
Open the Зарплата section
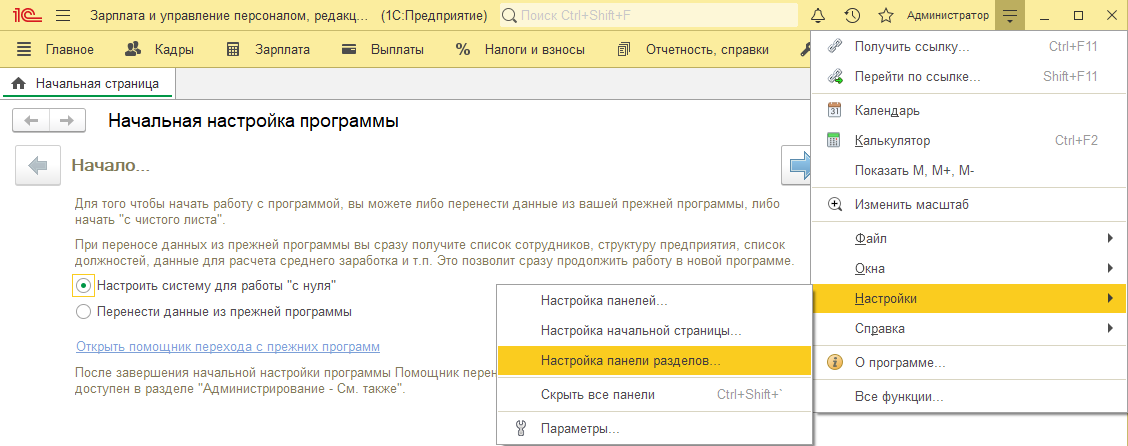coord(268,50)
